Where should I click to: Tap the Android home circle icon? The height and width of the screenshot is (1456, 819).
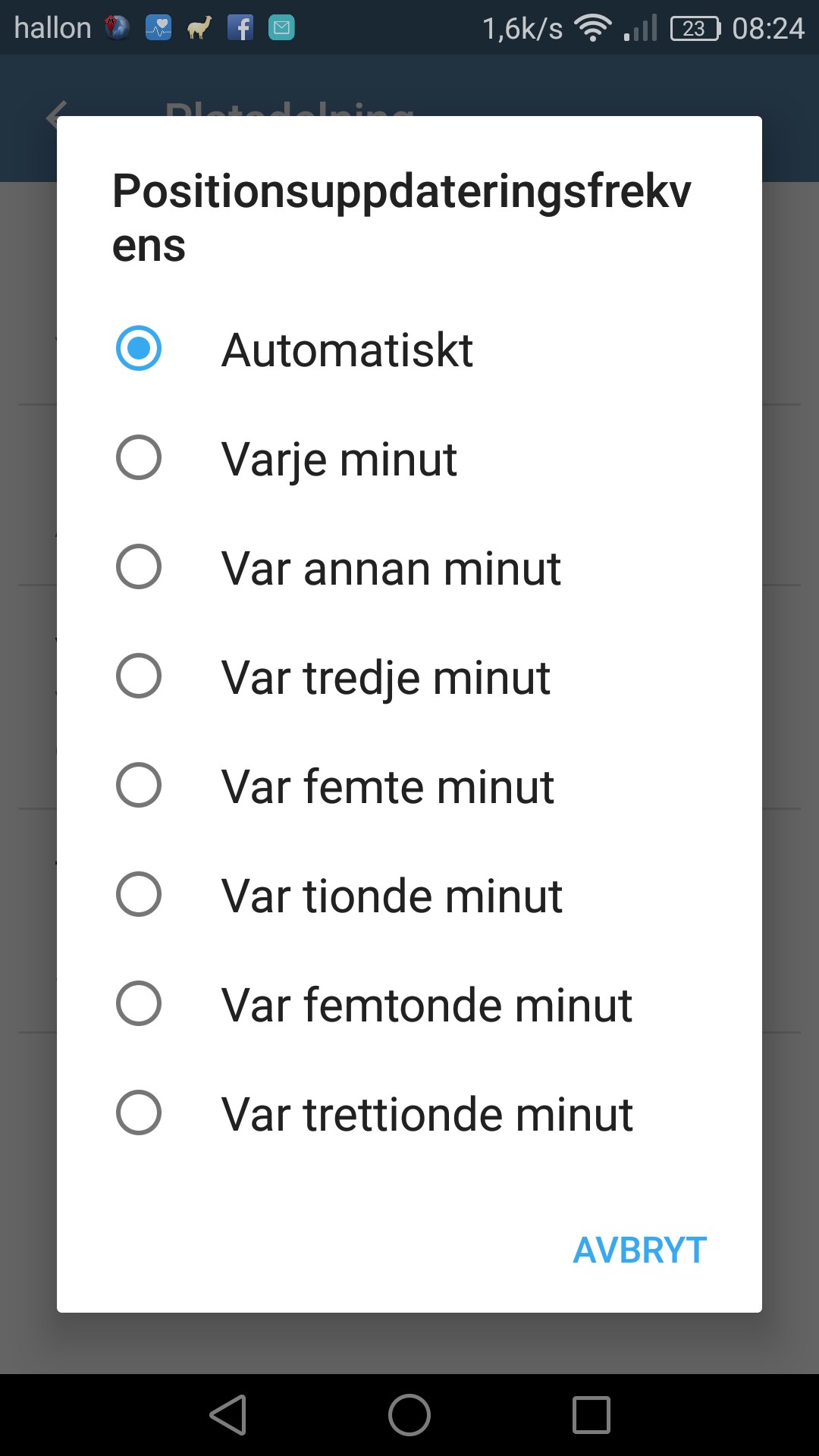pos(409,1415)
